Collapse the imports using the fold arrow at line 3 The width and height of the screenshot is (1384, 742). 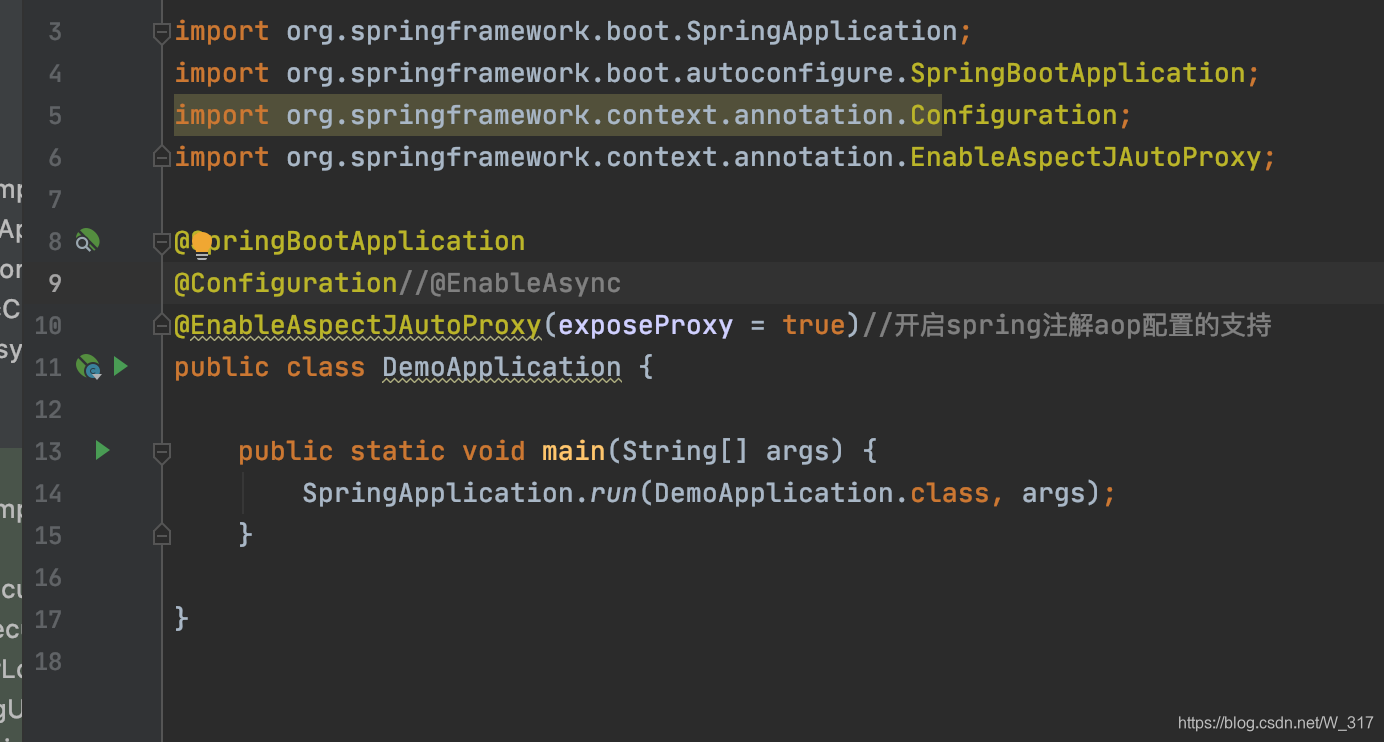click(161, 31)
